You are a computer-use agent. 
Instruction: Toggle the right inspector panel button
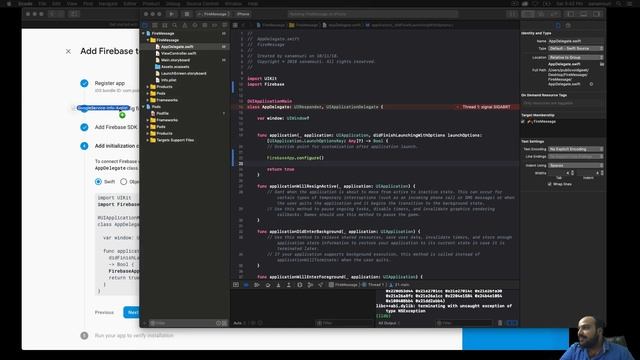pos(596,14)
